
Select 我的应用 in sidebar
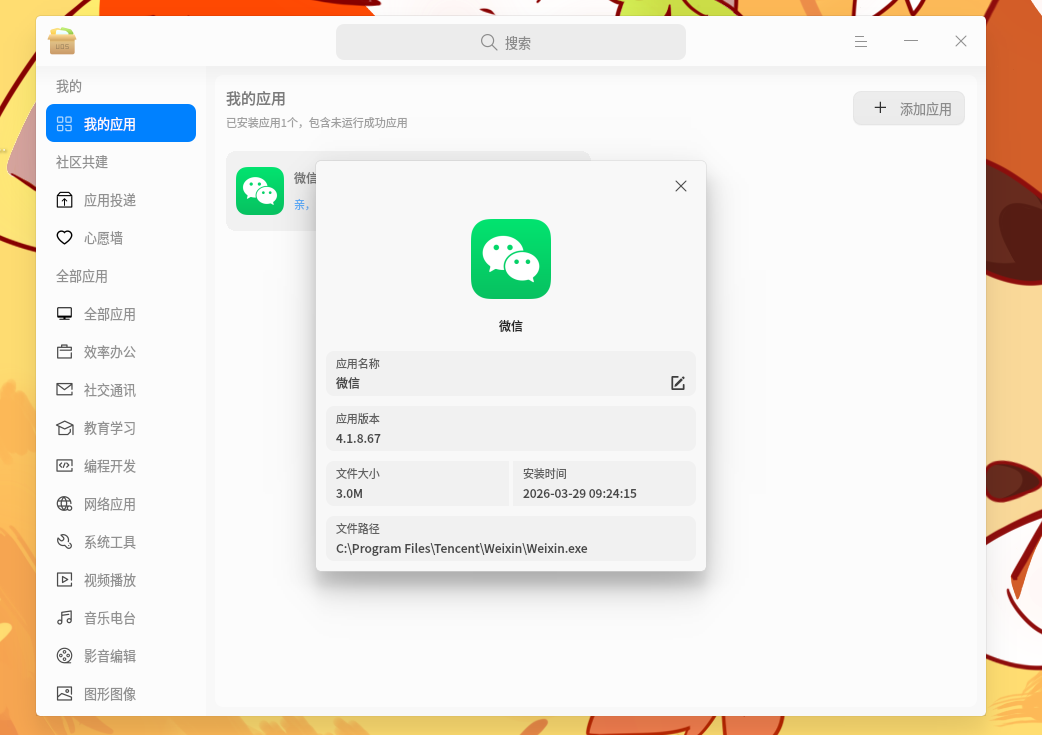121,124
